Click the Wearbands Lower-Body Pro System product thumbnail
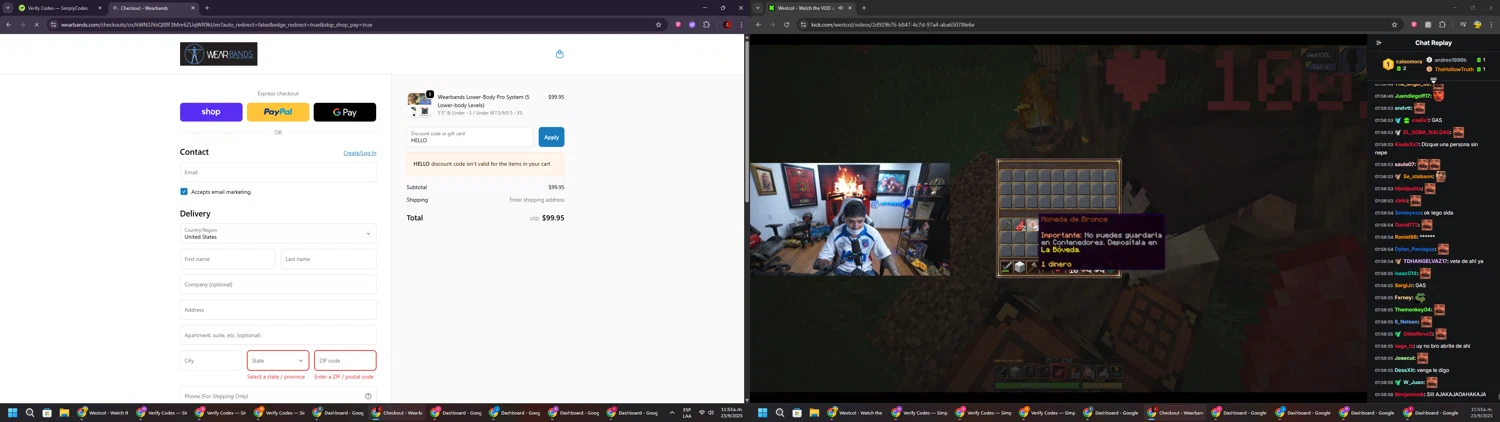The width and height of the screenshot is (1500, 422). point(419,104)
